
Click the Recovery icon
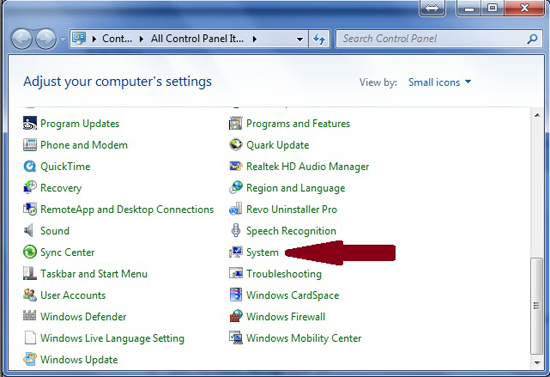(x=30, y=188)
